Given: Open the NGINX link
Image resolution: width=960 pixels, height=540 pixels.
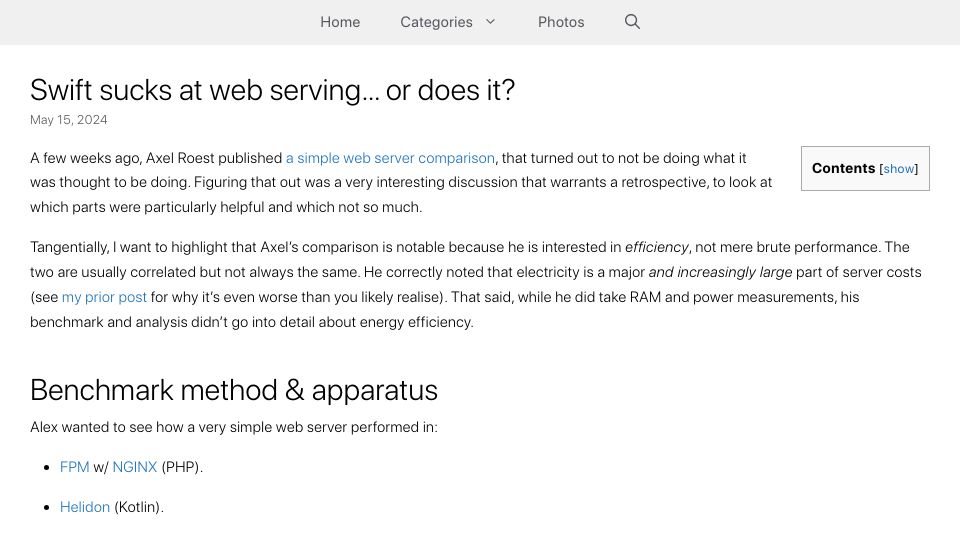Looking at the screenshot, I should pyautogui.click(x=135, y=467).
